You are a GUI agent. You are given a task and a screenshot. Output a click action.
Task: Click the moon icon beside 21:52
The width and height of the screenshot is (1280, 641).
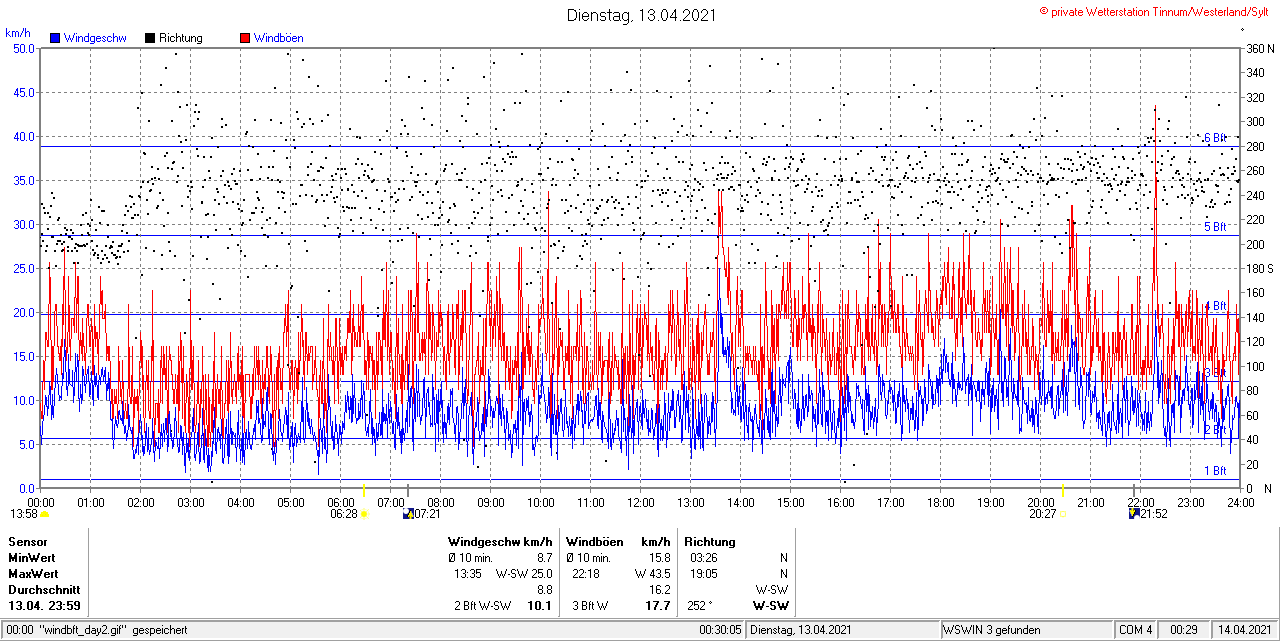(1133, 514)
